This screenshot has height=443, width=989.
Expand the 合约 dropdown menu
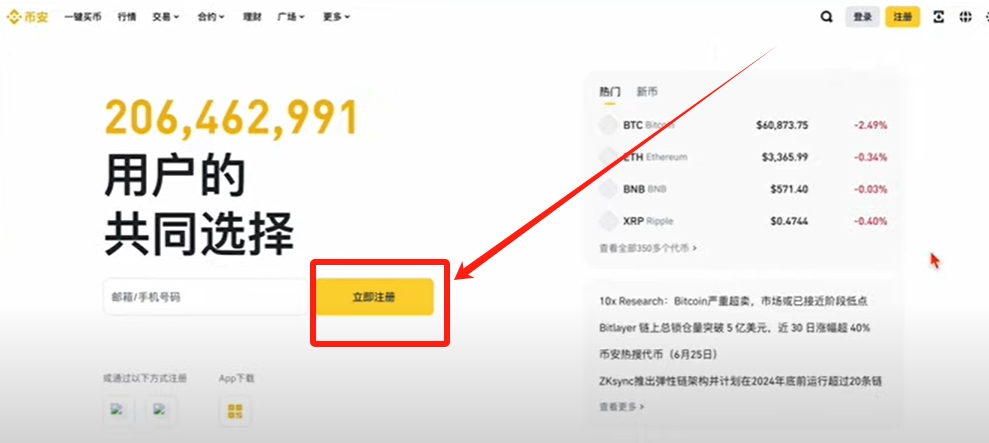pyautogui.click(x=211, y=17)
